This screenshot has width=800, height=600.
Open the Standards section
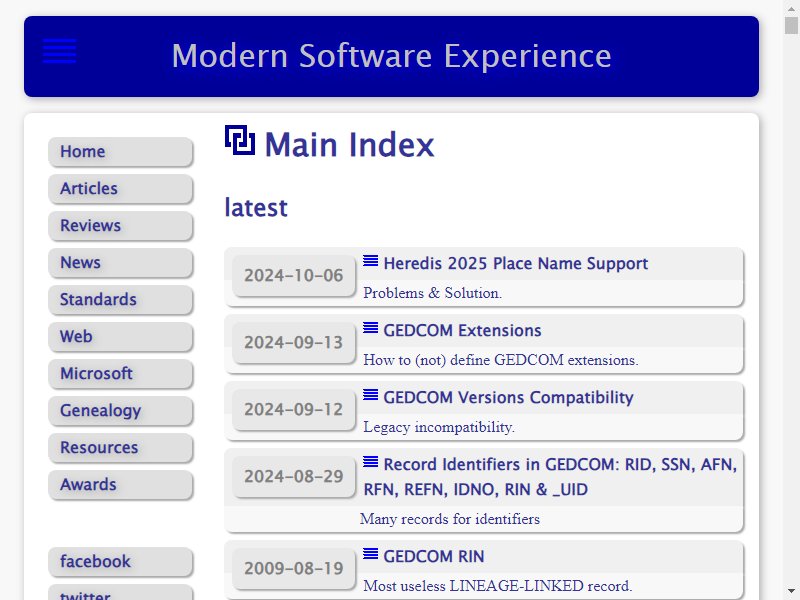click(121, 299)
